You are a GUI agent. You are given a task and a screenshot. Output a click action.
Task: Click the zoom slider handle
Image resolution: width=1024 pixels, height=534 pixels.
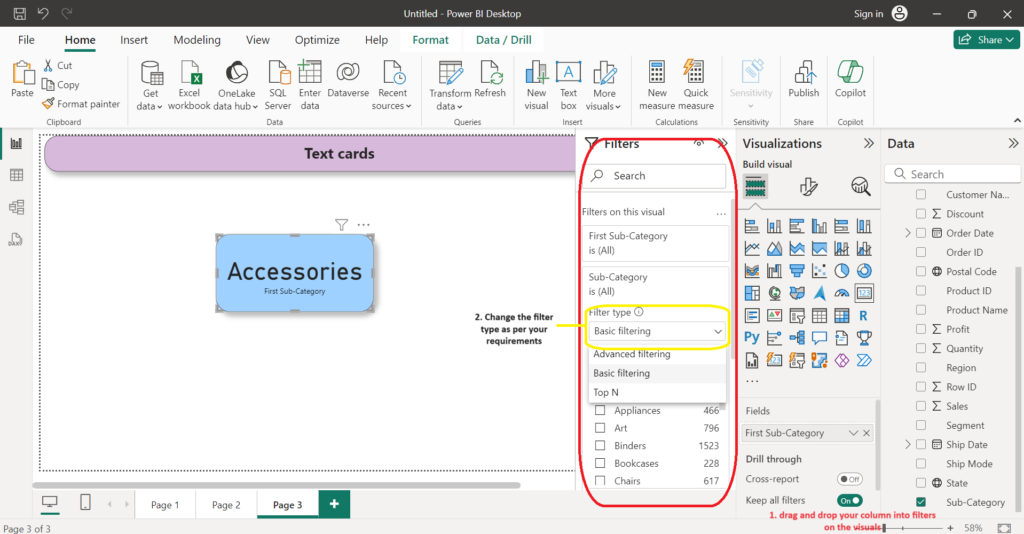pos(884,527)
